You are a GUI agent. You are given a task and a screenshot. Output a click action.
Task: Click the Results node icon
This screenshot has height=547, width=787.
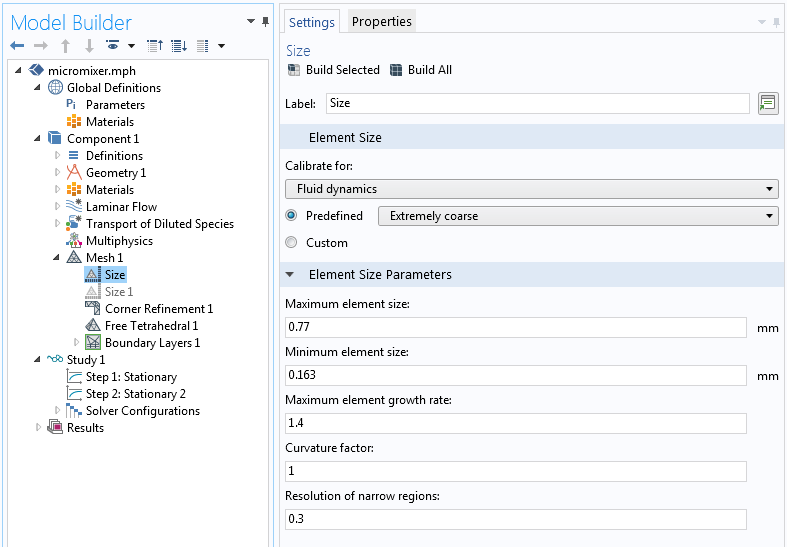(55, 428)
